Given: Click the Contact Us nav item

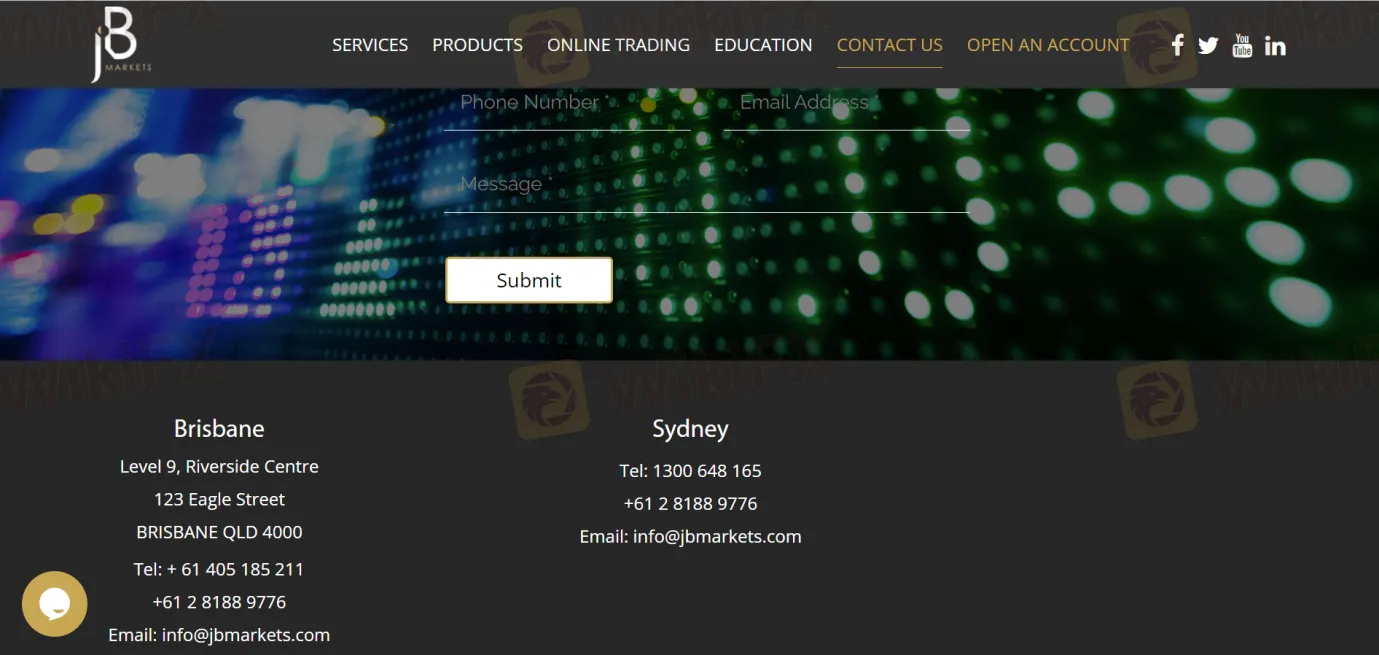Looking at the screenshot, I should [x=889, y=45].
